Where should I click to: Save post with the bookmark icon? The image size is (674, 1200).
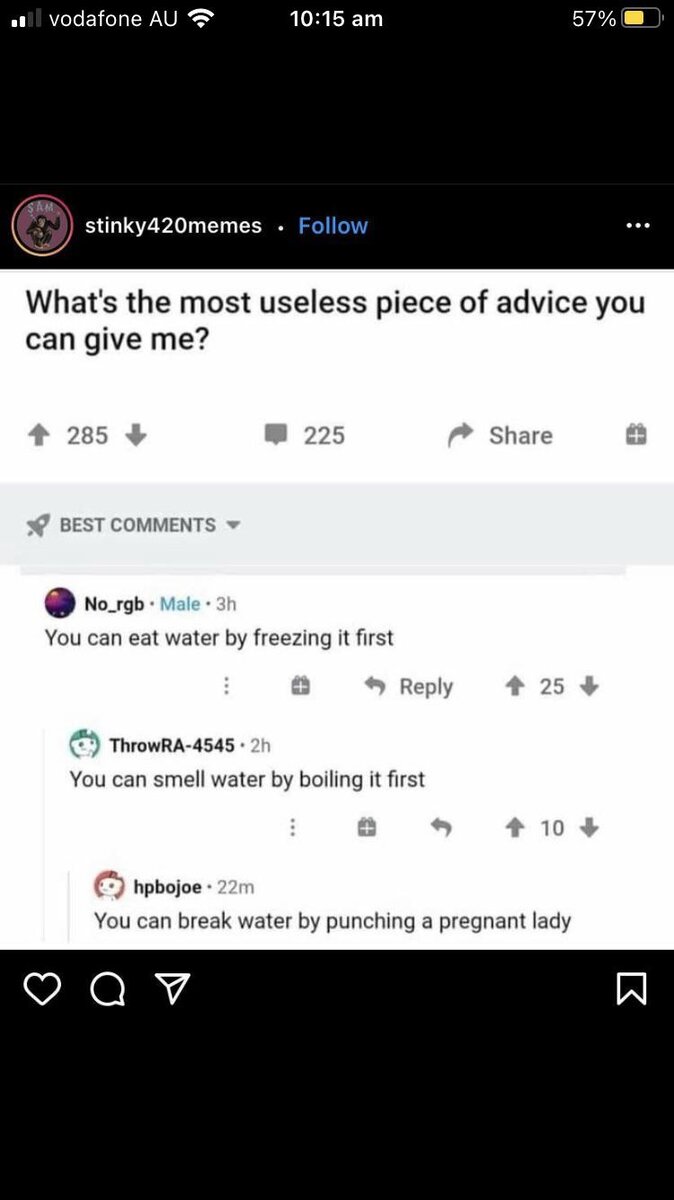(633, 989)
